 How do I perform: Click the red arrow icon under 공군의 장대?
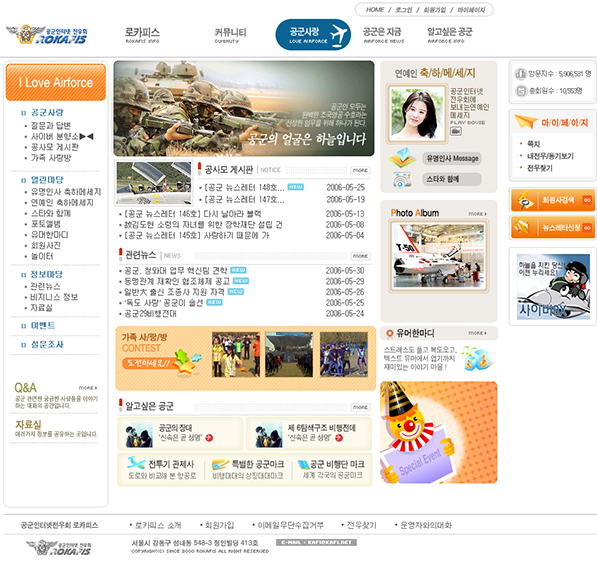click(x=209, y=438)
